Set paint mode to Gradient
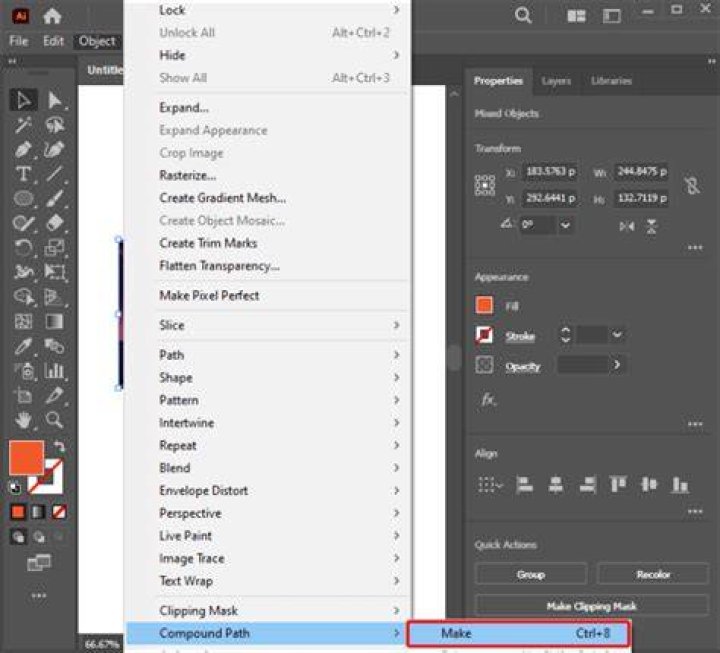This screenshot has width=720, height=653. tap(38, 512)
